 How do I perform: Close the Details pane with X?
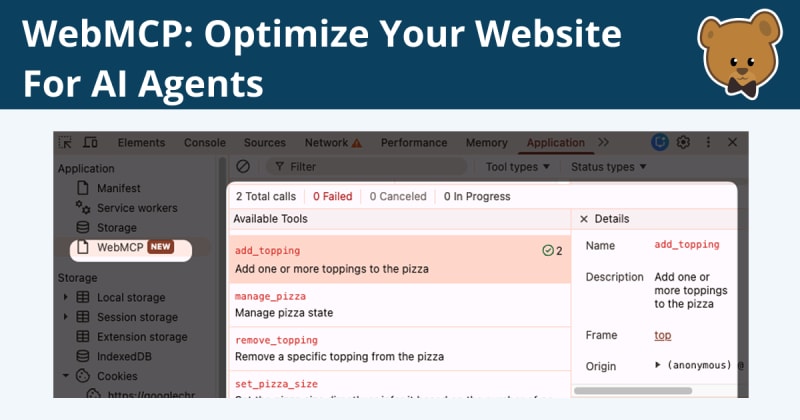(x=584, y=219)
